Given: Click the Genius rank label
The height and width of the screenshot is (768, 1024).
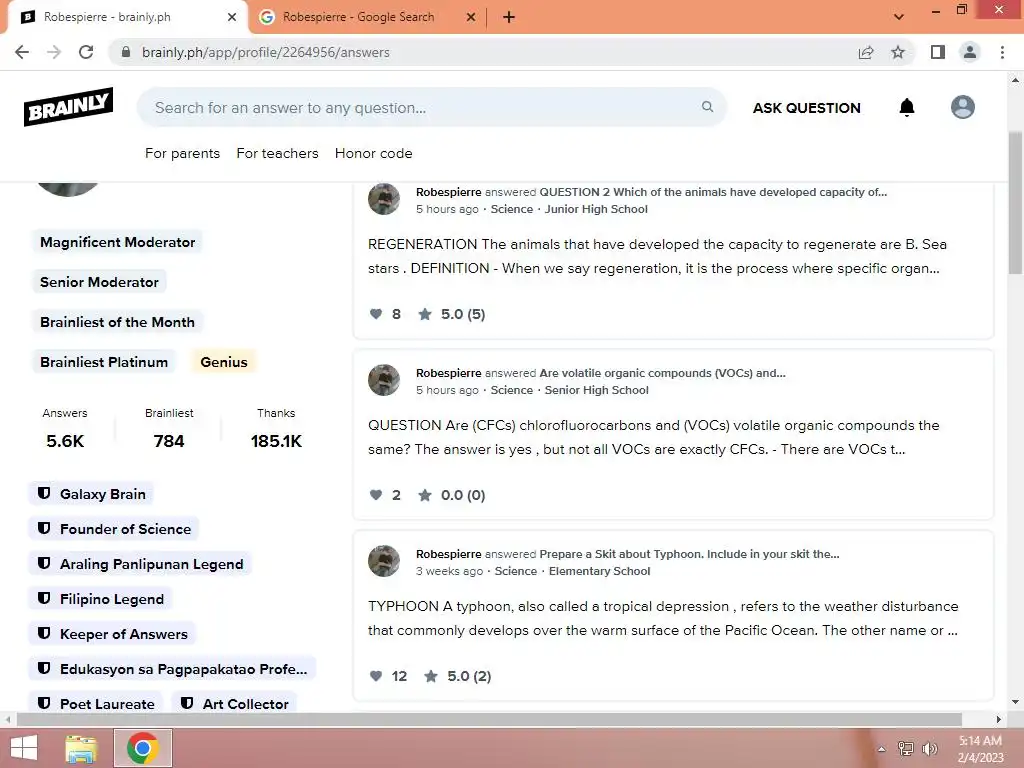Looking at the screenshot, I should 224,362.
